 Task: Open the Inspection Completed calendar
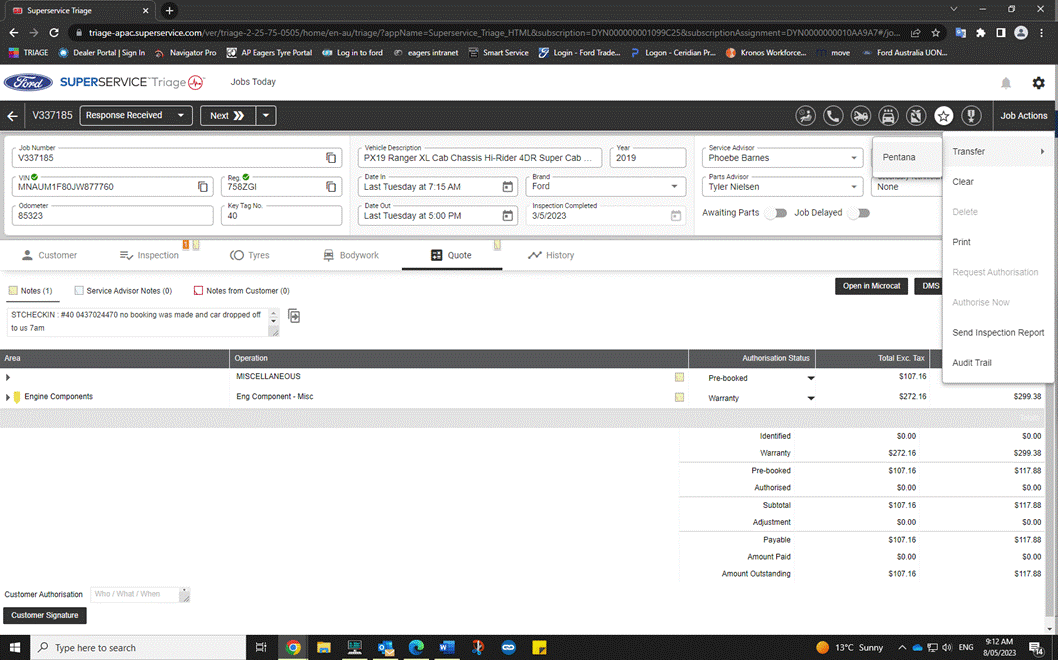[x=675, y=215]
